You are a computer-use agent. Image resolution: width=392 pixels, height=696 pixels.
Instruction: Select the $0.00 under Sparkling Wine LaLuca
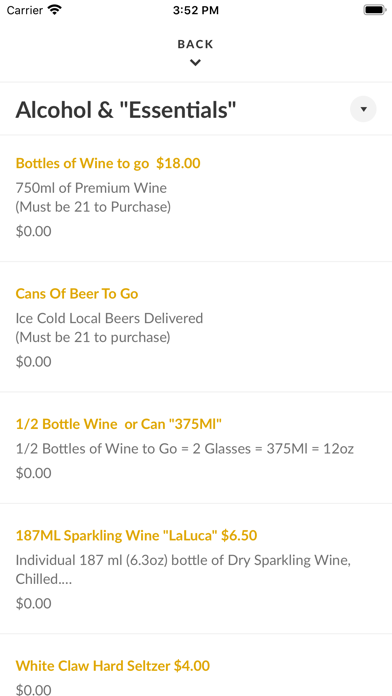click(x=33, y=603)
